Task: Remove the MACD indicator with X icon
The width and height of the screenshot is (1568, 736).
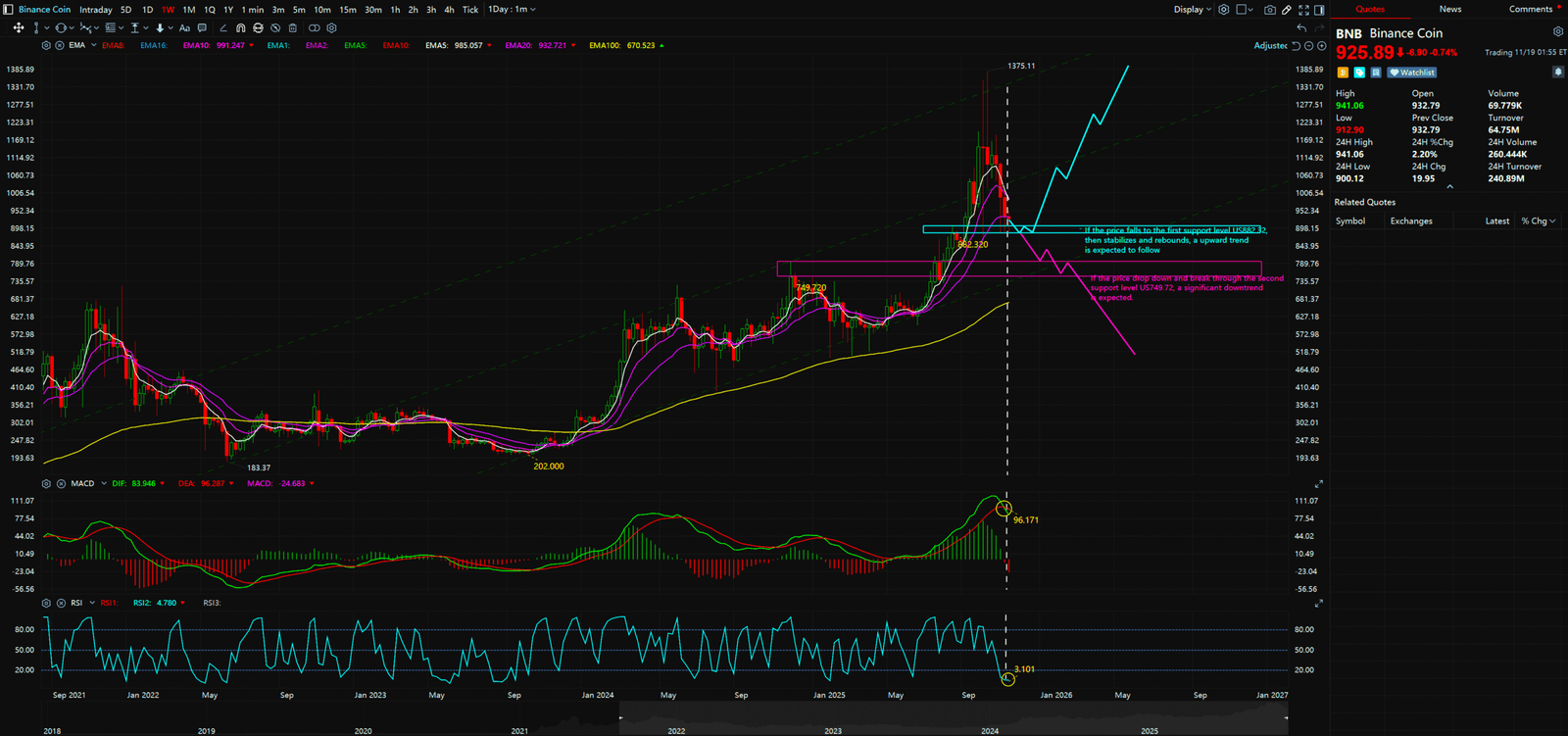Action: pos(60,483)
